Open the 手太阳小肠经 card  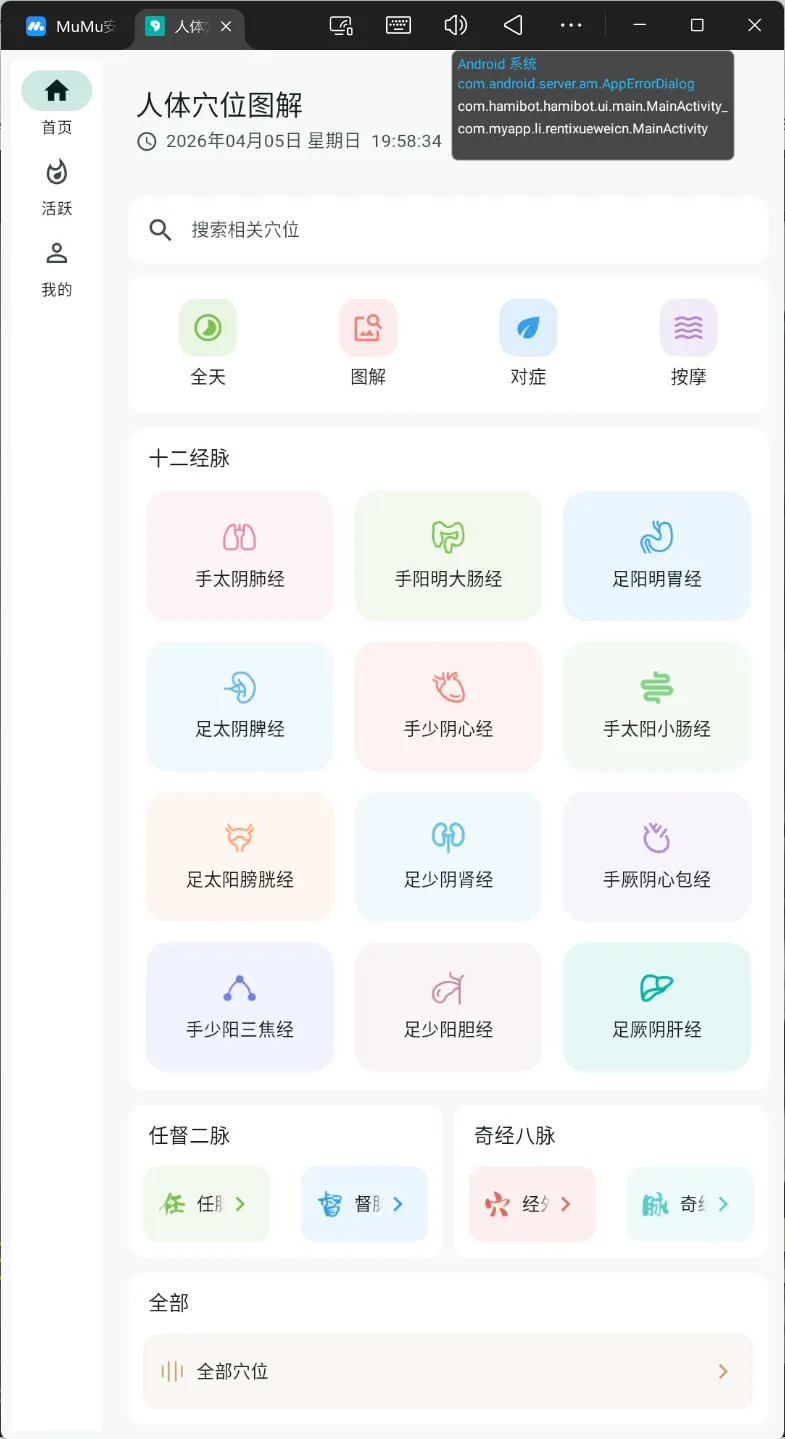(657, 706)
